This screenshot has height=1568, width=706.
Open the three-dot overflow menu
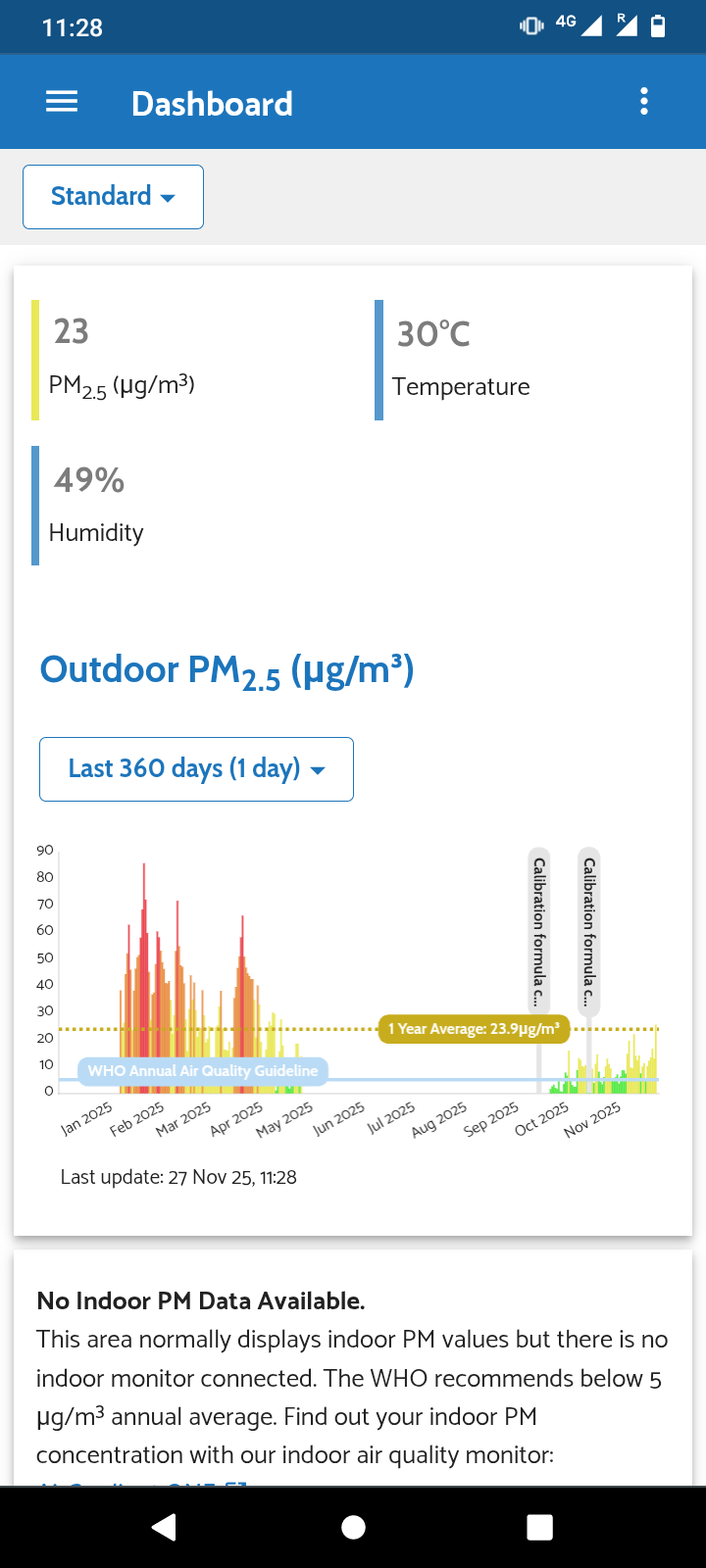coord(644,102)
